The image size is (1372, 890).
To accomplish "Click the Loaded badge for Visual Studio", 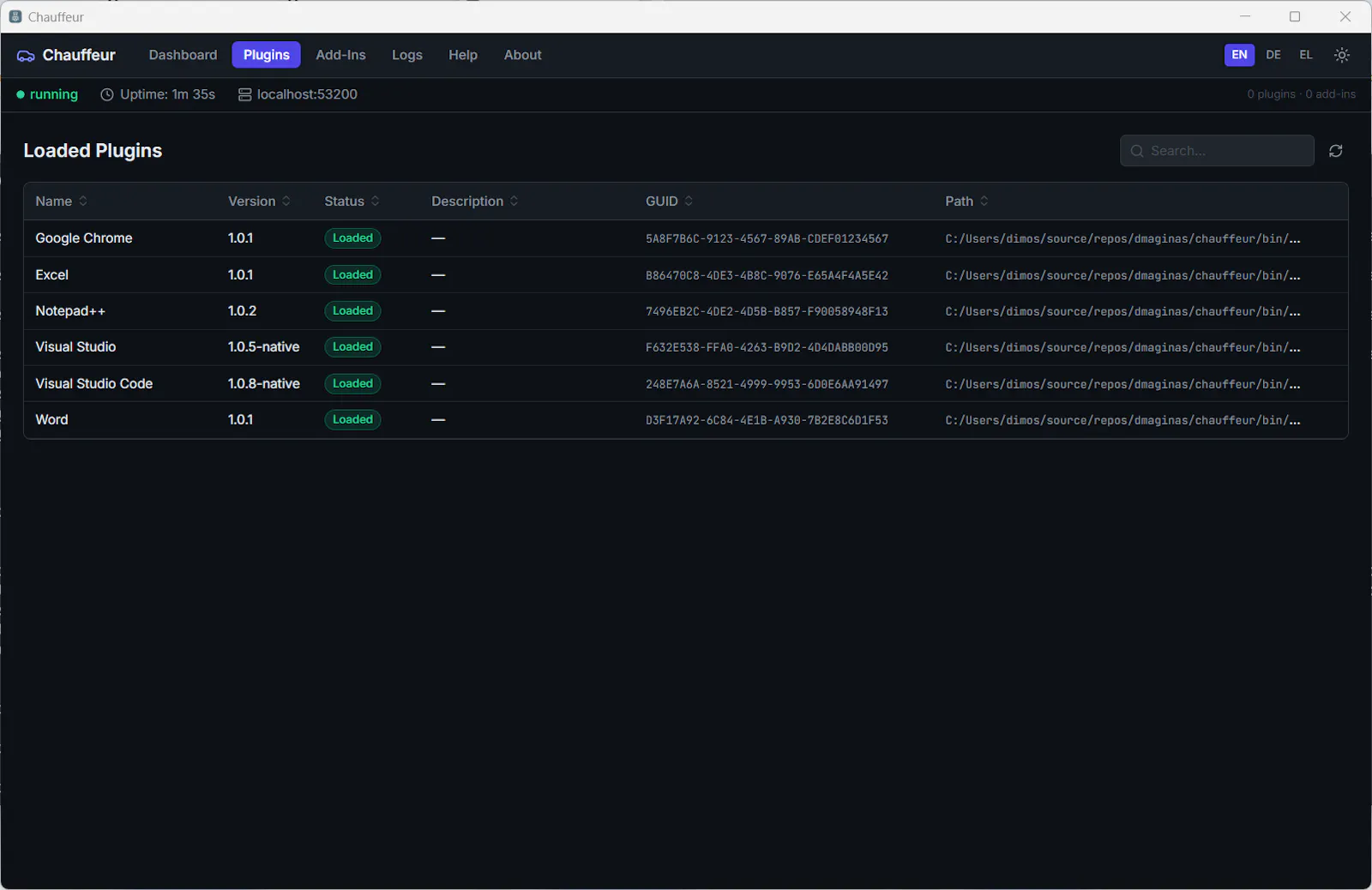I will 352,347.
